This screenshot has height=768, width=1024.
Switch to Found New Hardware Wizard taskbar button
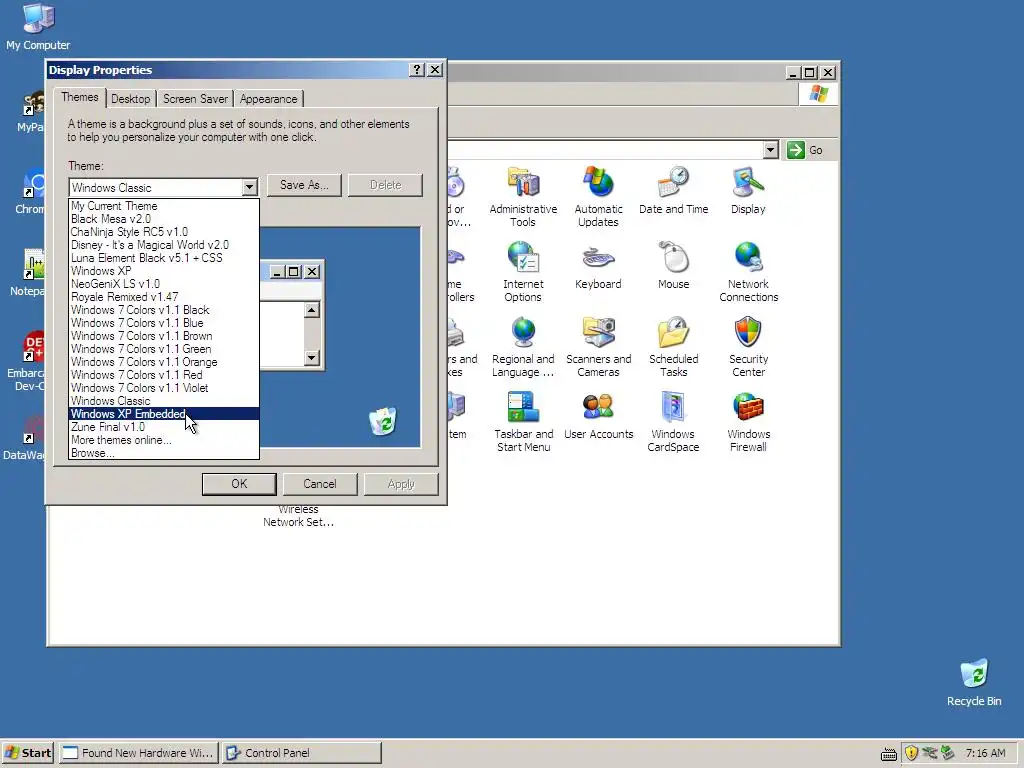coord(138,753)
